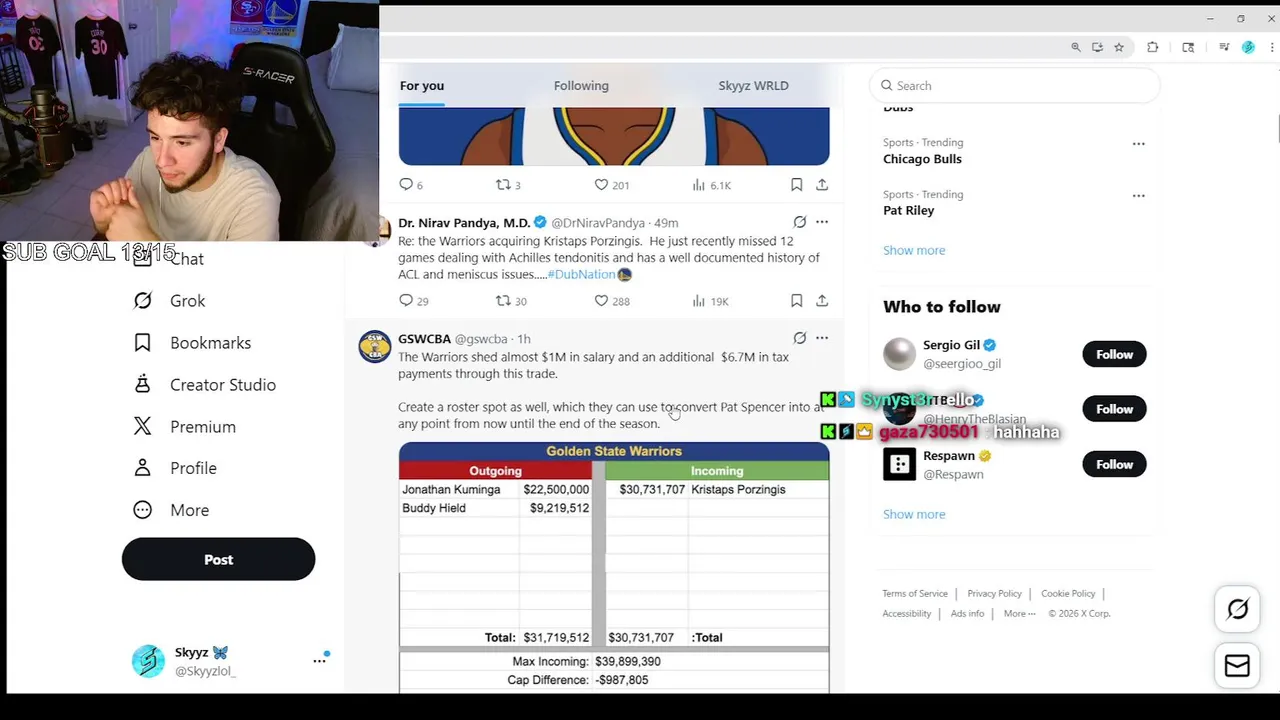The image size is (1280, 720).
Task: Bookmark this page with star icon
Action: click(1119, 47)
